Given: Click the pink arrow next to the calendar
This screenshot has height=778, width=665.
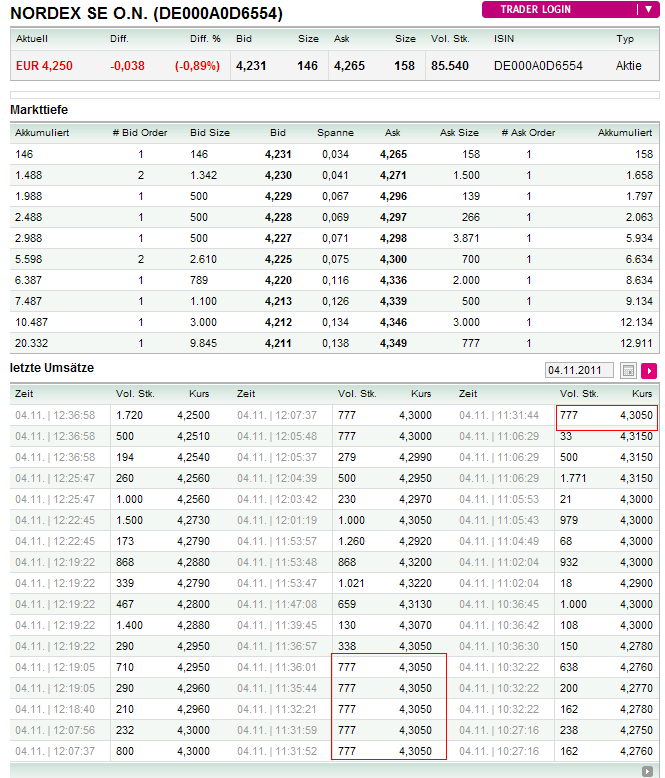Looking at the screenshot, I should [x=649, y=370].
